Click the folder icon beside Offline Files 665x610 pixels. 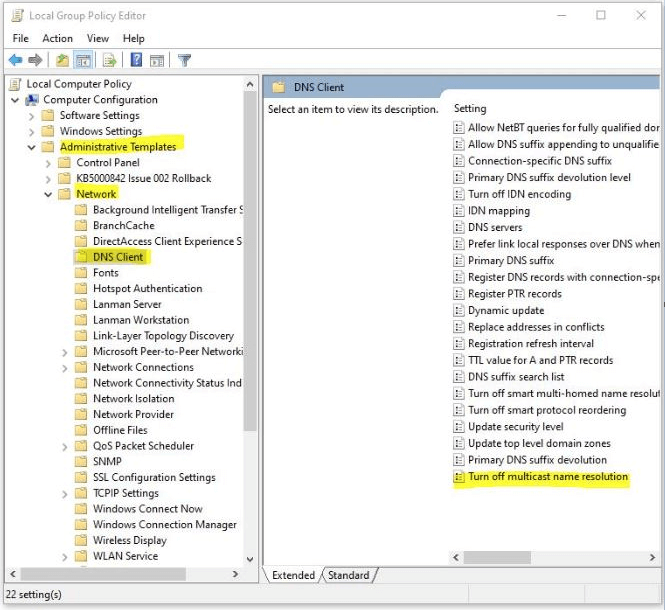point(81,430)
